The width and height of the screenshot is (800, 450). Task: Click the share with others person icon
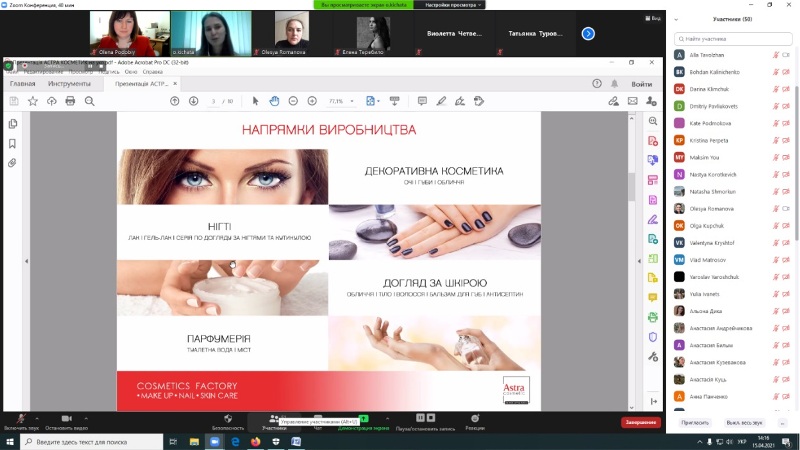point(652,101)
